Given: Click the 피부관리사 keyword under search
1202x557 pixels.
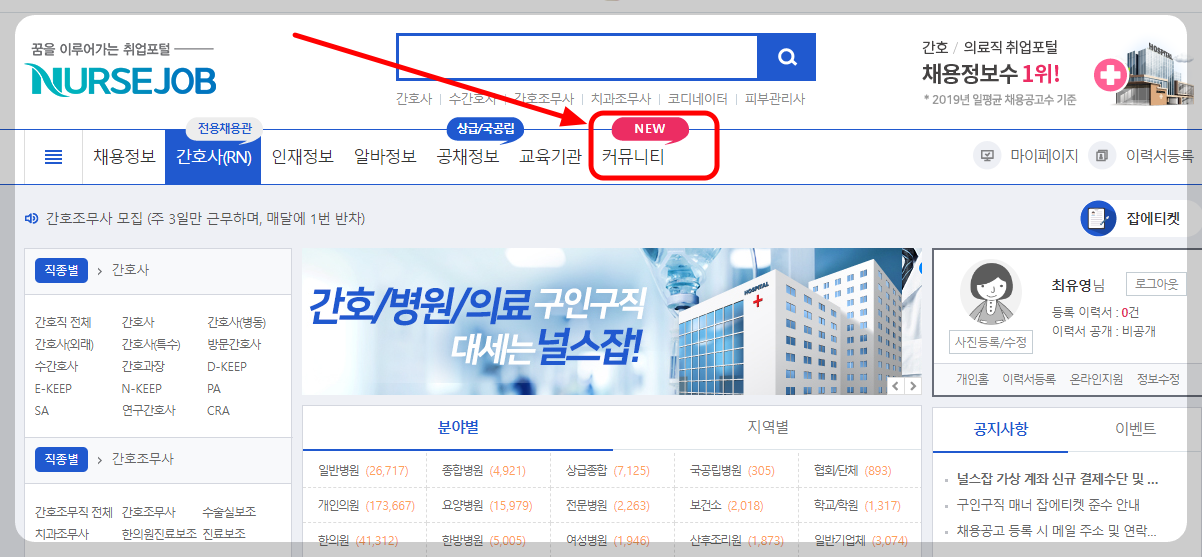Looking at the screenshot, I should [775, 99].
